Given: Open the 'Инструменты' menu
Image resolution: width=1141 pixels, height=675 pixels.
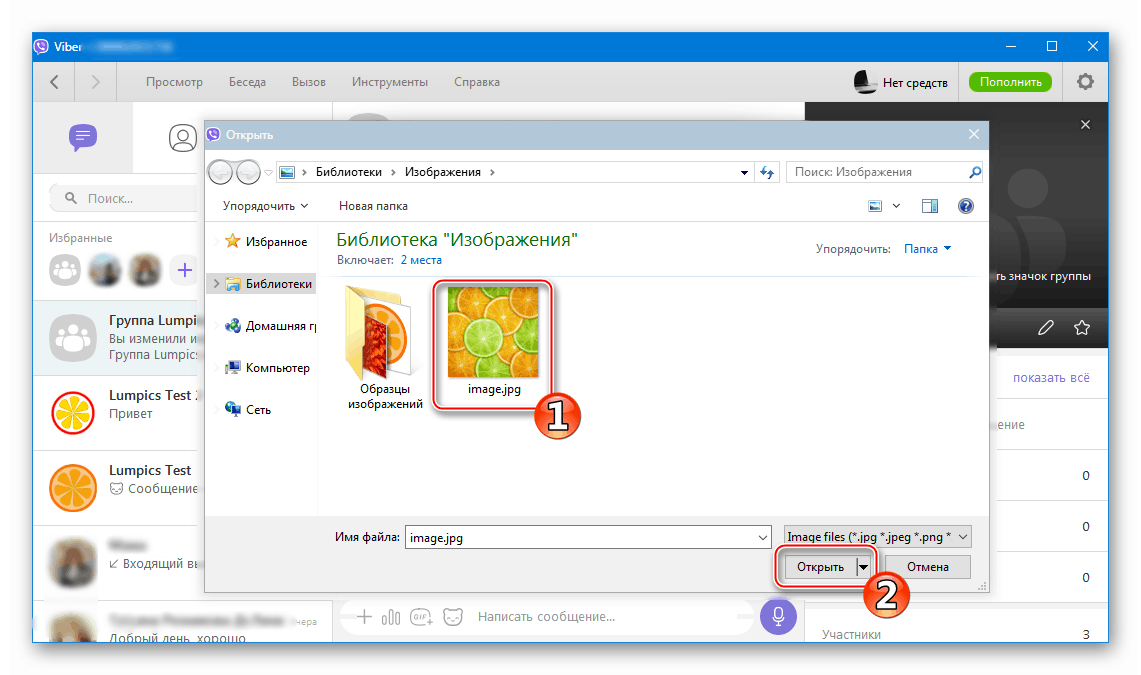Looking at the screenshot, I should [390, 81].
